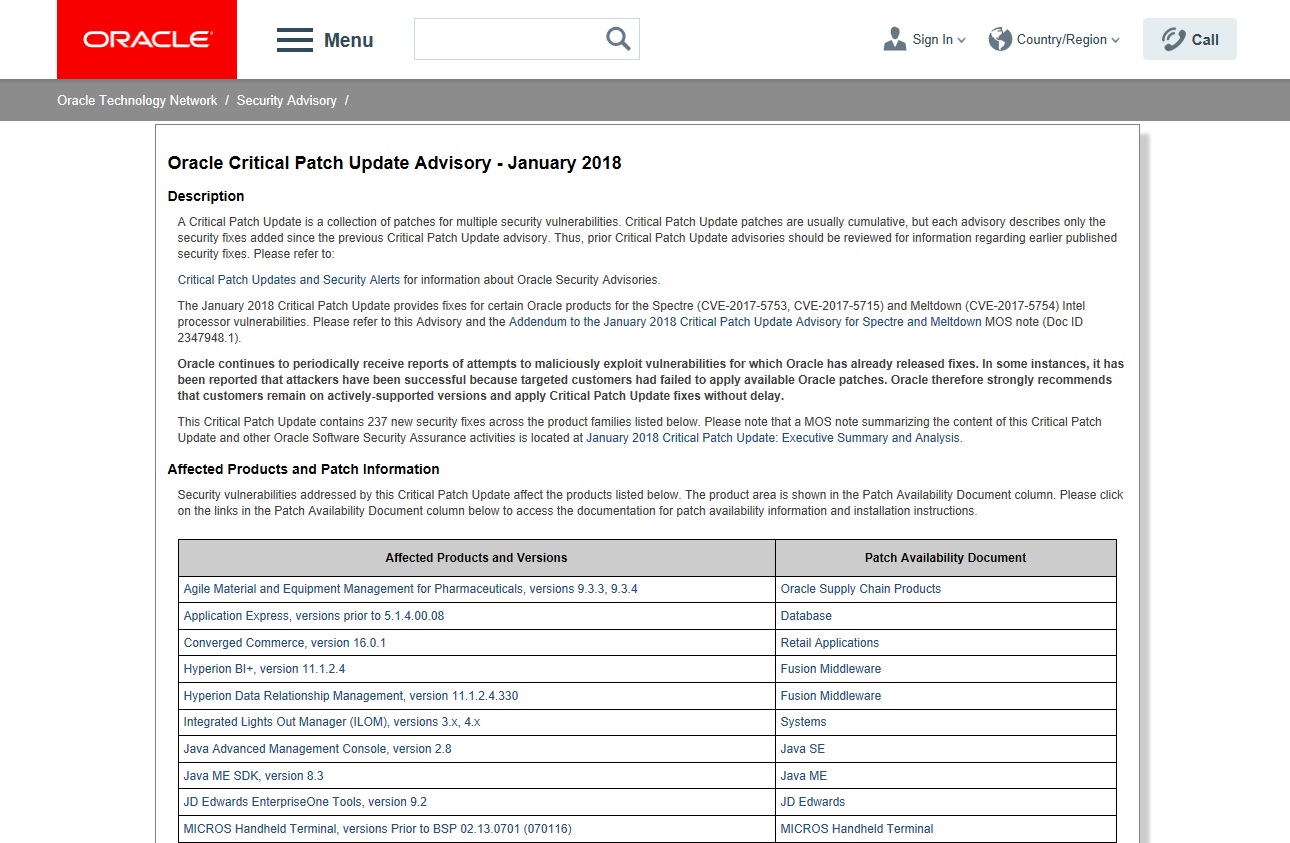1290x843 pixels.
Task: Click the Call phone icon
Action: (1173, 39)
